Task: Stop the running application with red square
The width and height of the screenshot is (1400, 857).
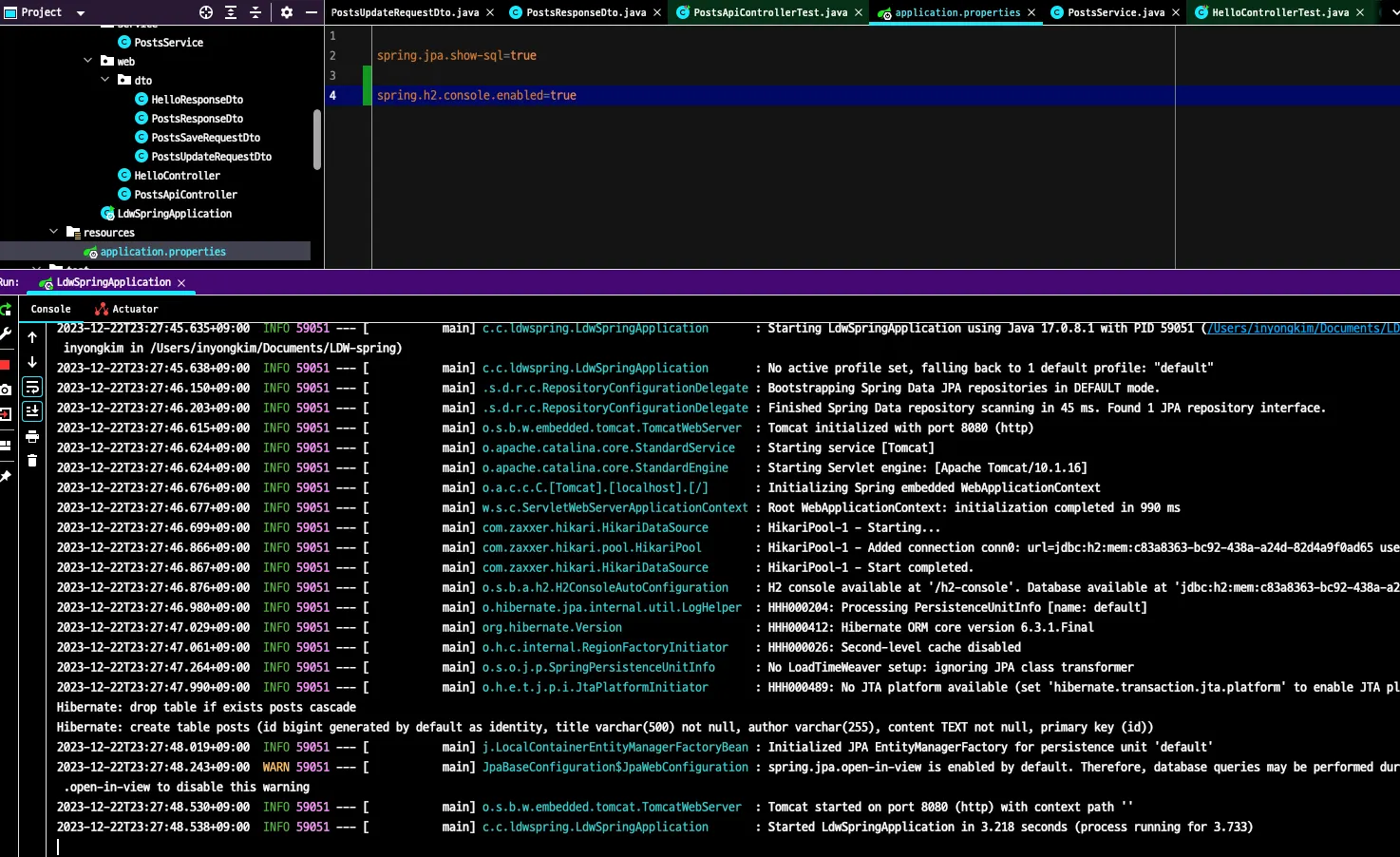Action: [5, 365]
